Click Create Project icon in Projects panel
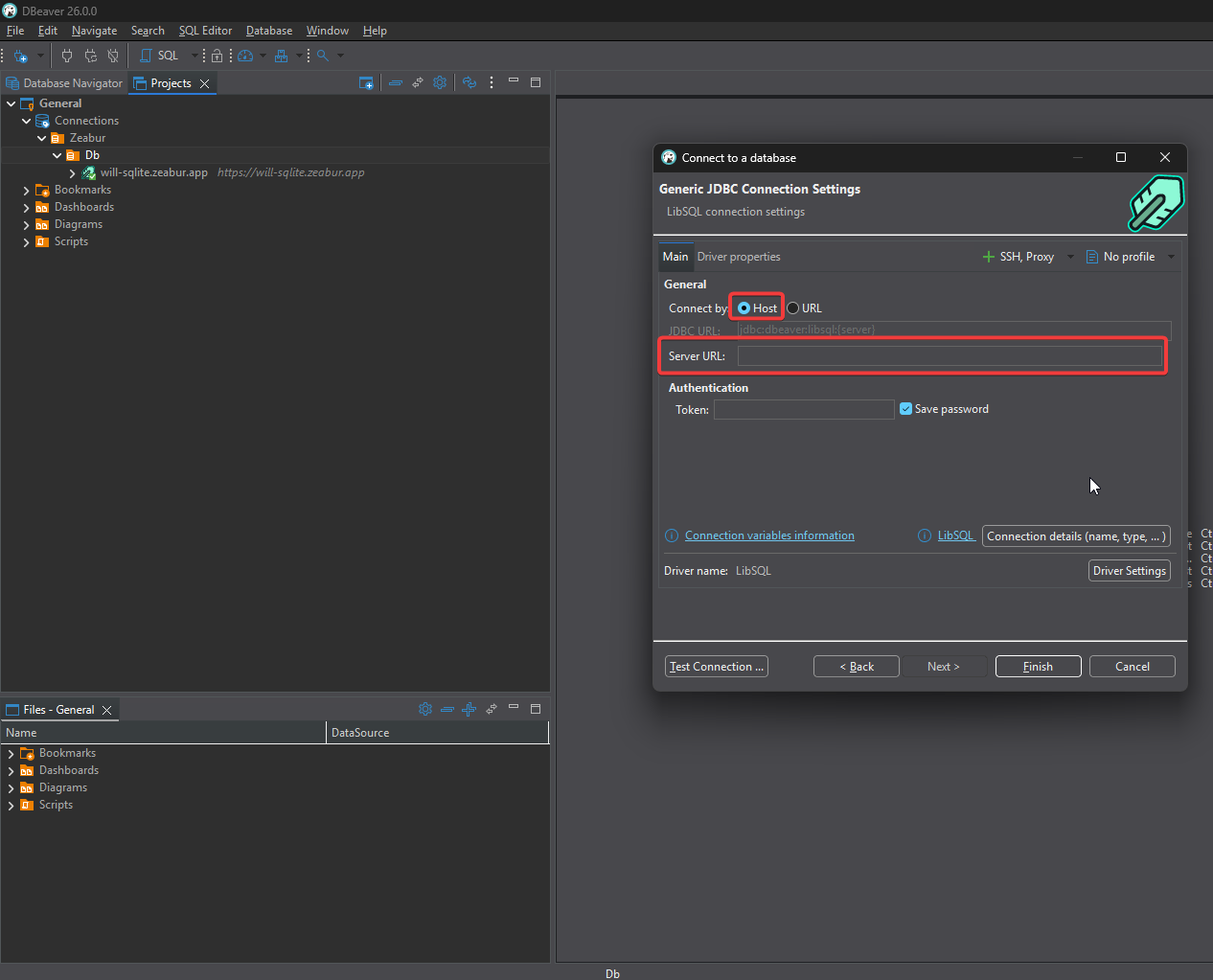This screenshot has height=980, width=1213. click(366, 83)
